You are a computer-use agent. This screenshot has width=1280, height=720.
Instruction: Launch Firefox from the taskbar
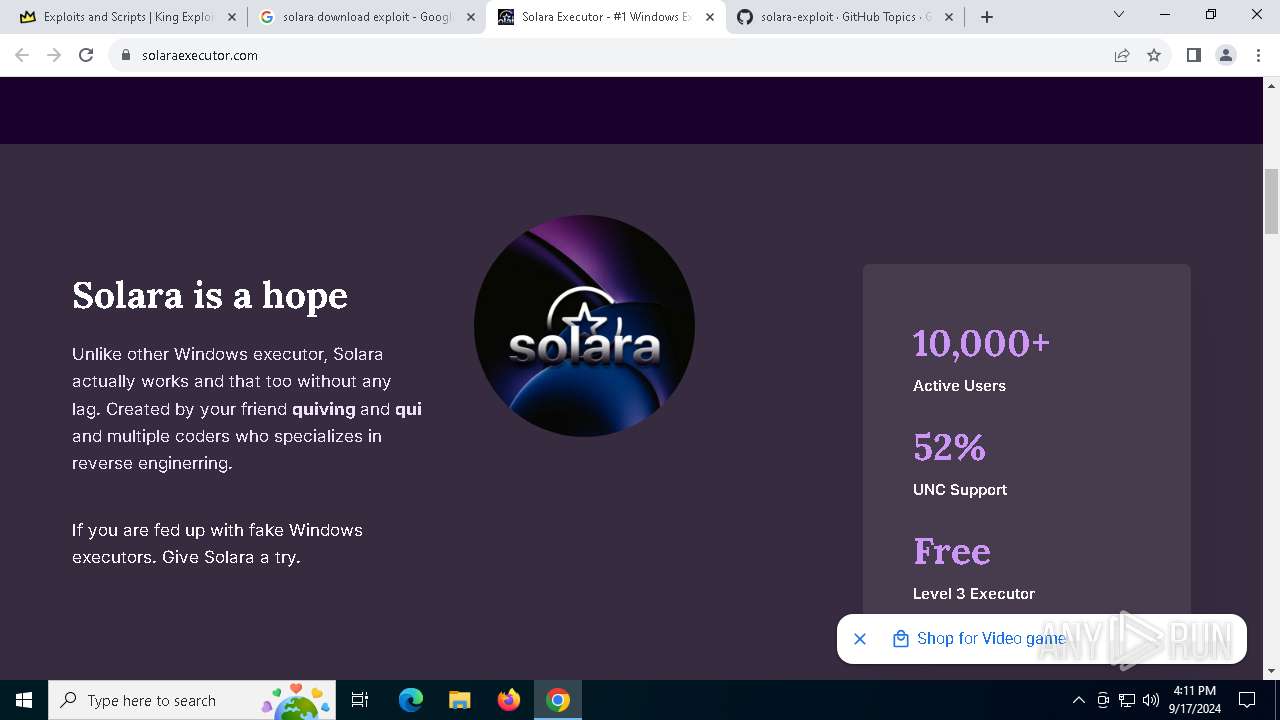(508, 700)
